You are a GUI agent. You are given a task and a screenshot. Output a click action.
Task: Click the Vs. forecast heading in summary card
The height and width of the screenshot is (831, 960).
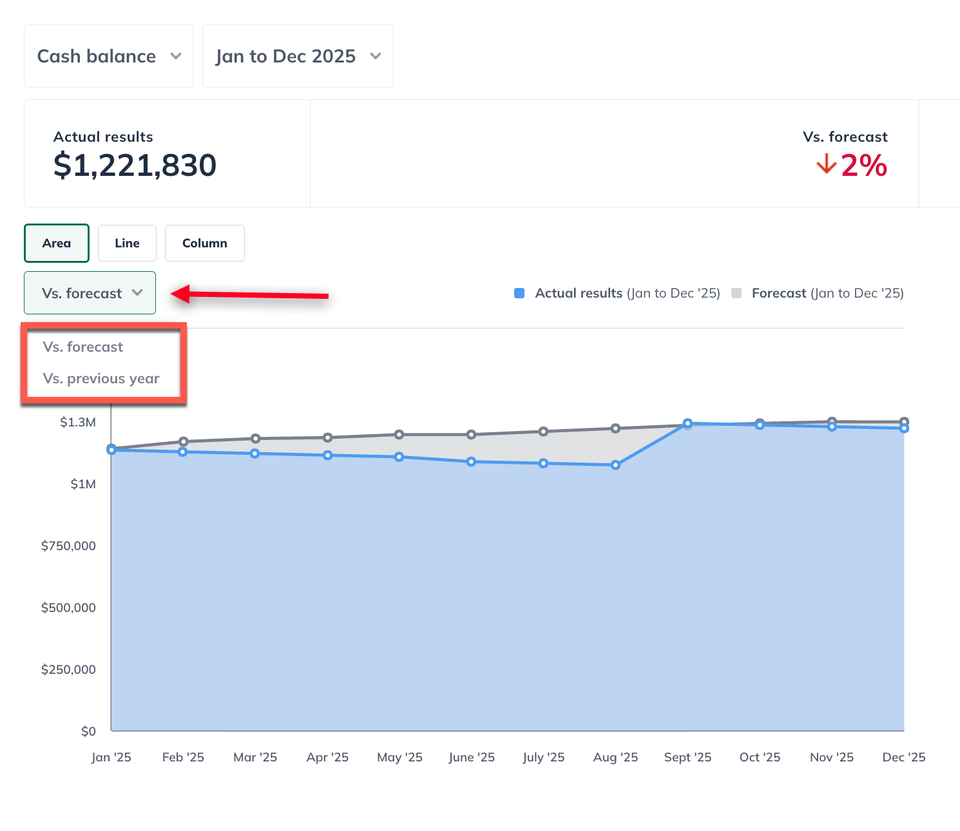pos(845,137)
